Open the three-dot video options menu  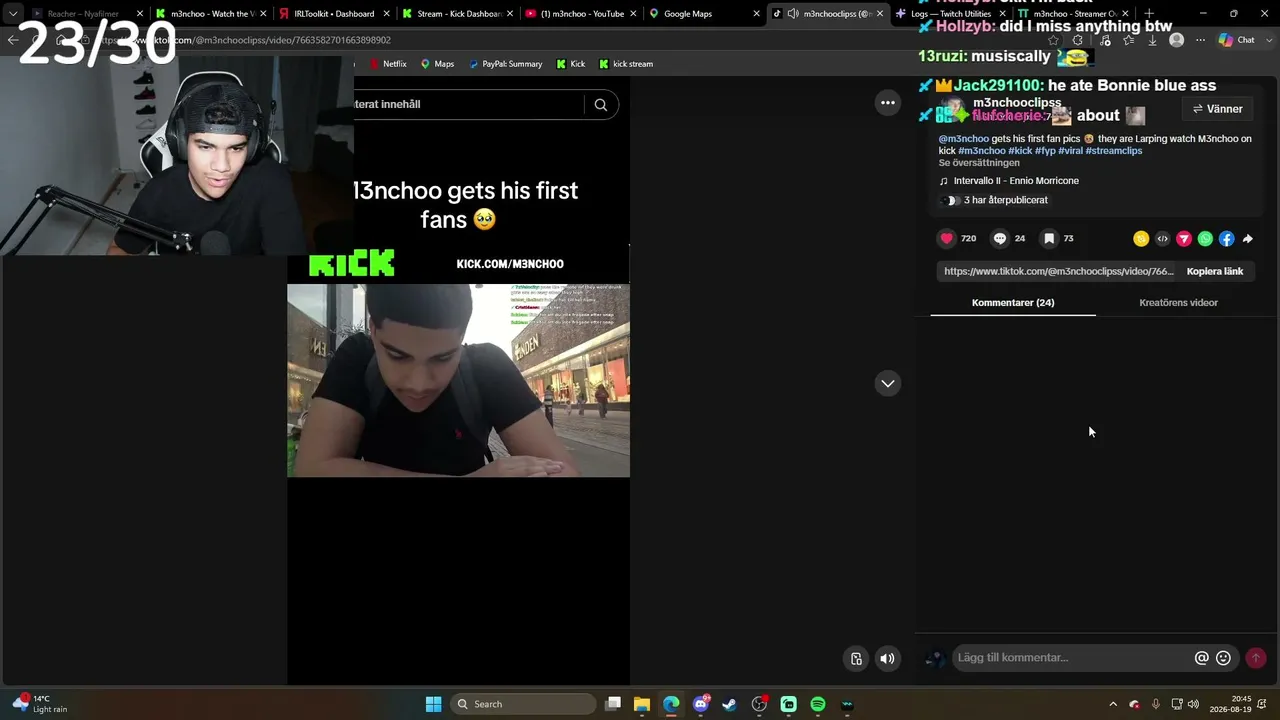point(887,102)
